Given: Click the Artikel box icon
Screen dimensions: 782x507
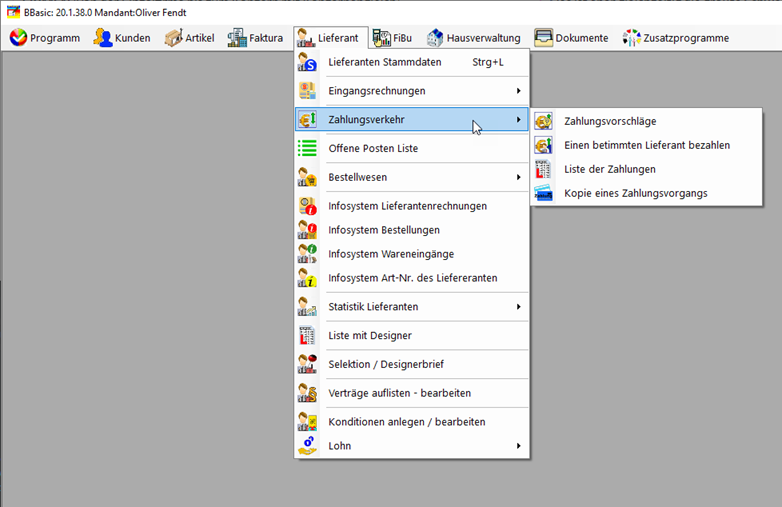Looking at the screenshot, I should tap(174, 38).
